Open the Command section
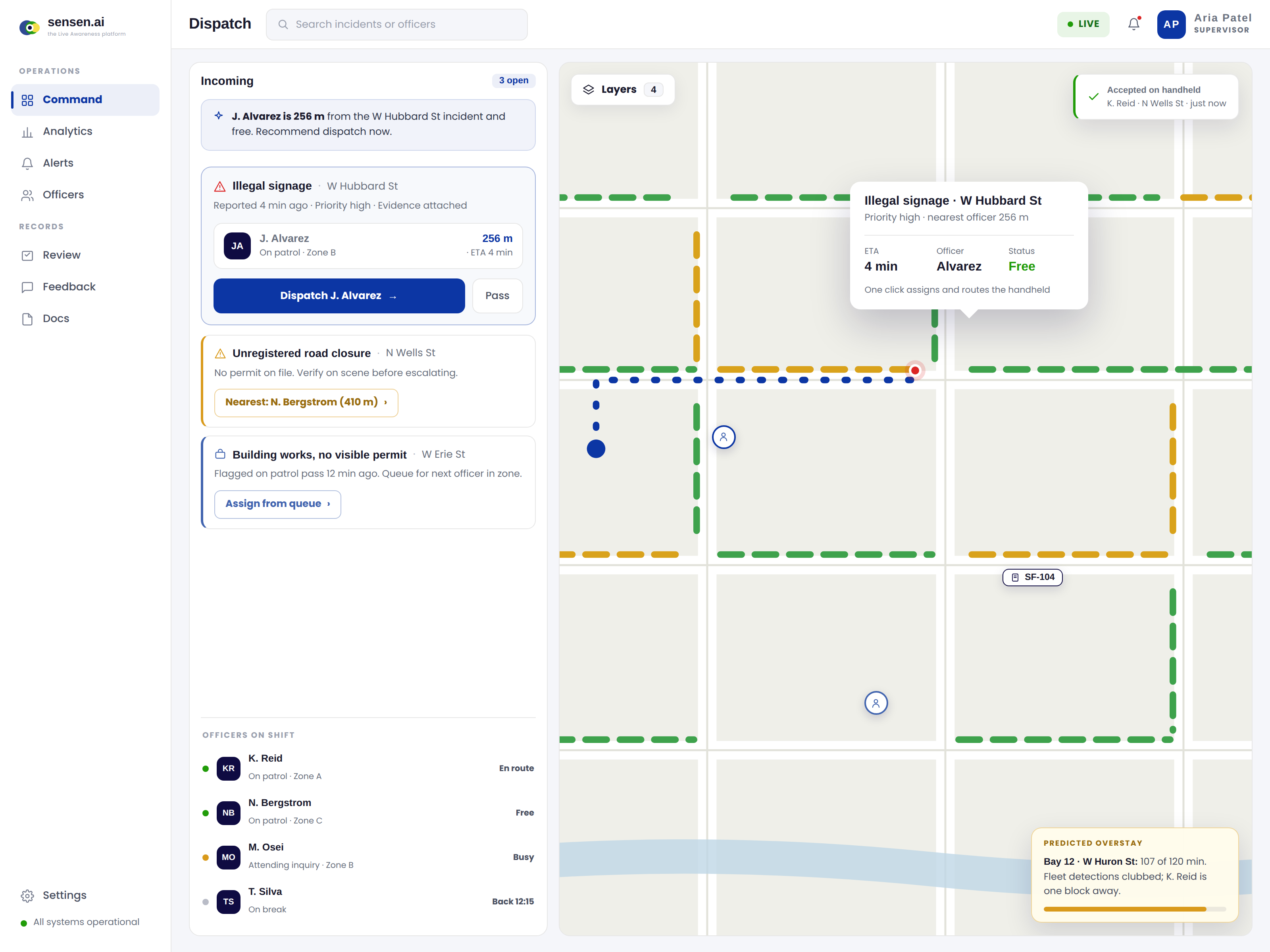The width and height of the screenshot is (1270, 952). 85,100
